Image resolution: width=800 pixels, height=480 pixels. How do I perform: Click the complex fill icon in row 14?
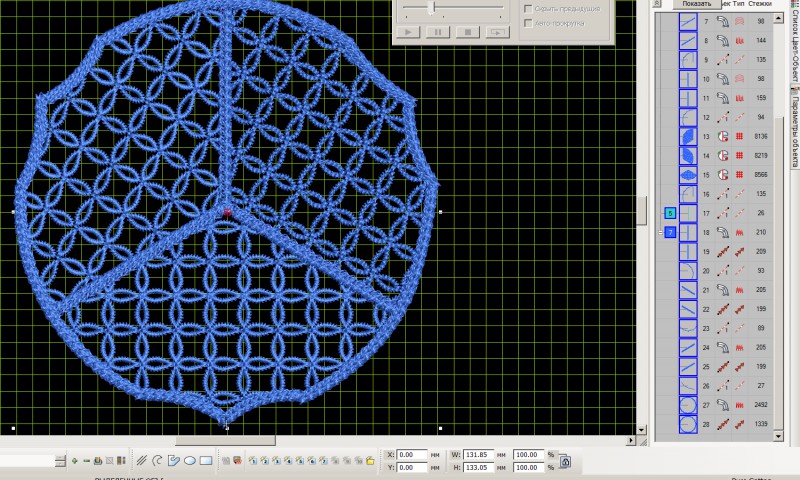pyautogui.click(x=722, y=156)
